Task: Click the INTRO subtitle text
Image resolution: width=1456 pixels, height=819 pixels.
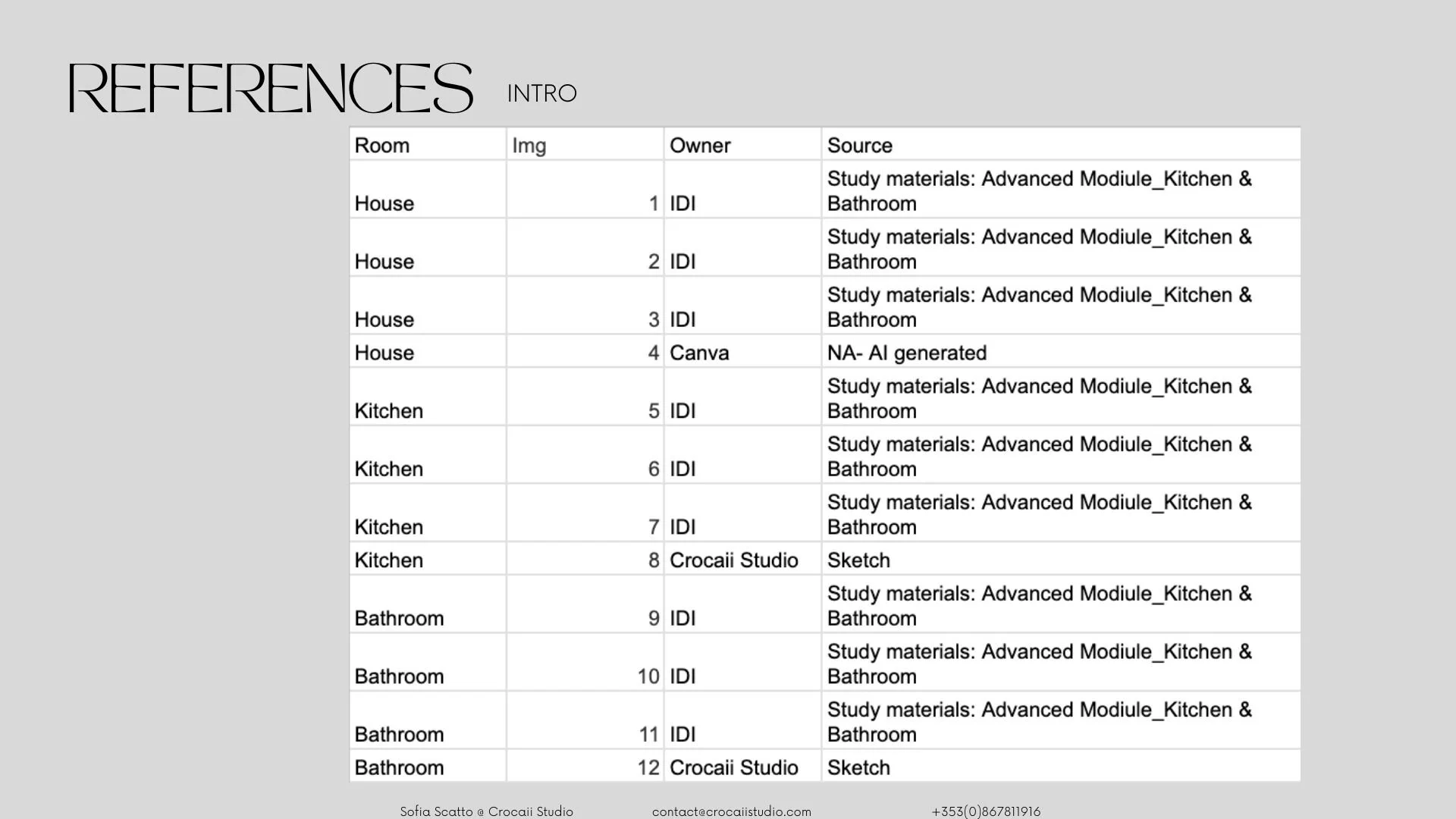Action: pyautogui.click(x=541, y=93)
